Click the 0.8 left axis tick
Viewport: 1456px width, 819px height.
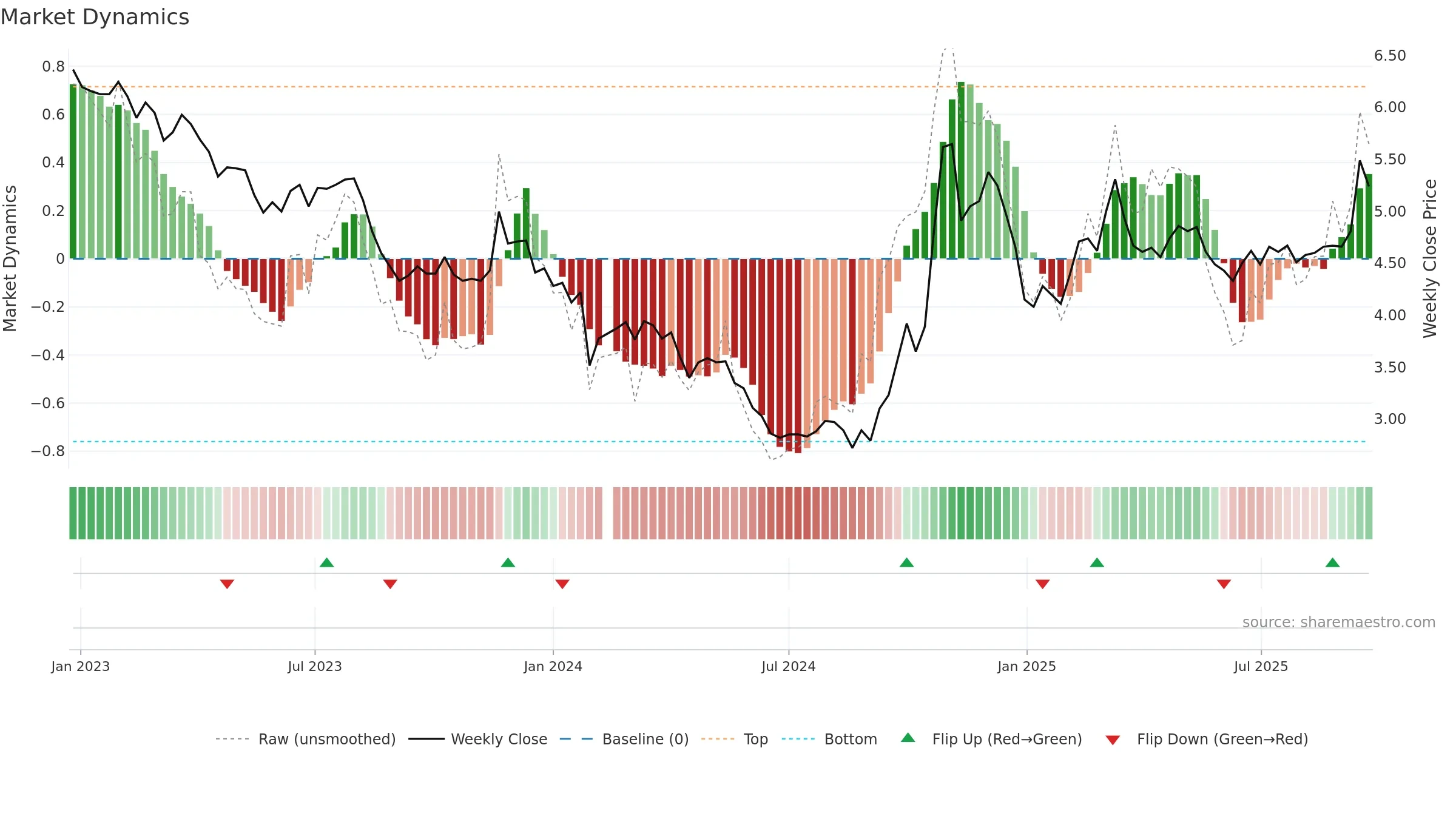(x=53, y=66)
